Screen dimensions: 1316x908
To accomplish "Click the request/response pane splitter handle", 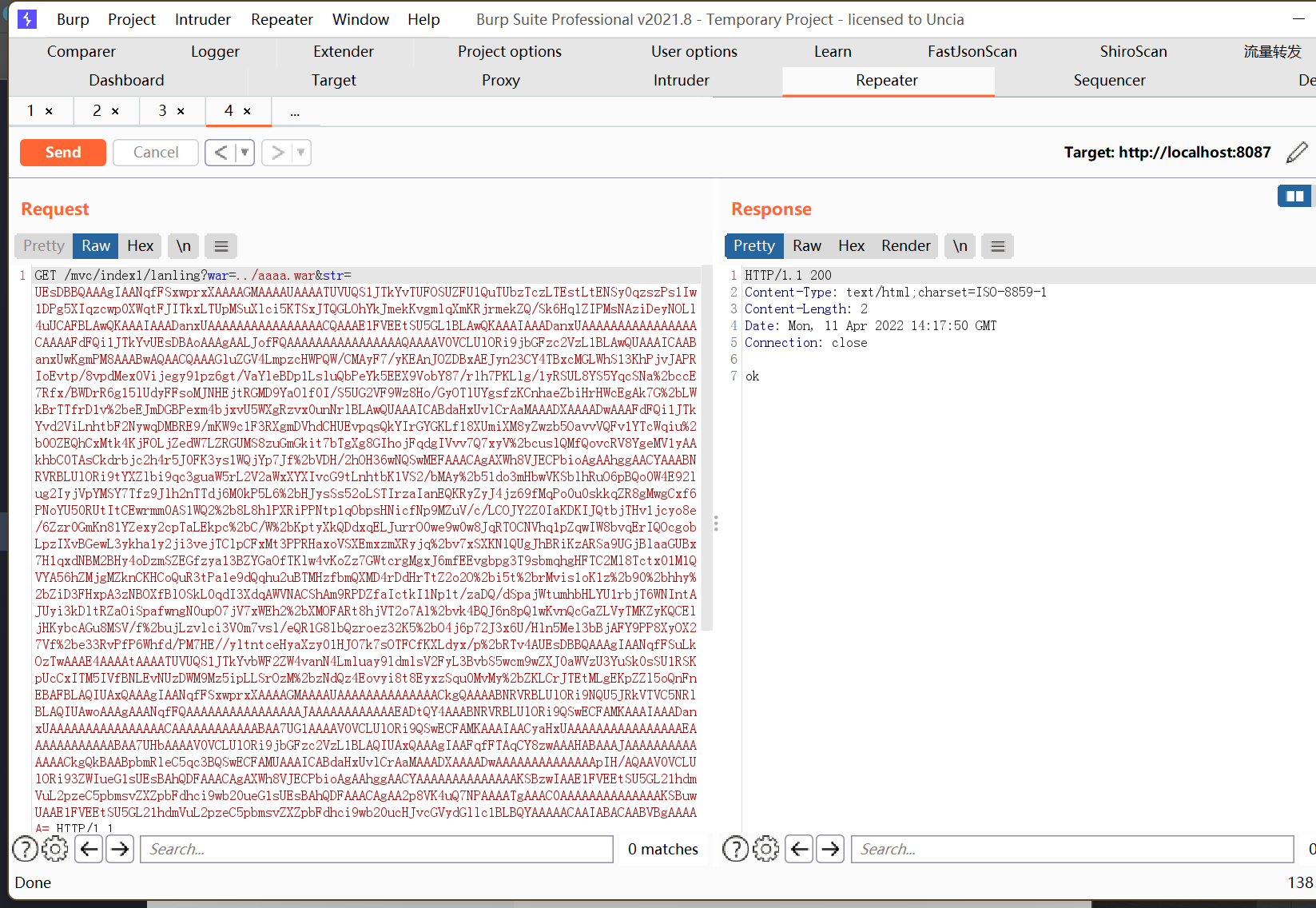I will coord(716,524).
